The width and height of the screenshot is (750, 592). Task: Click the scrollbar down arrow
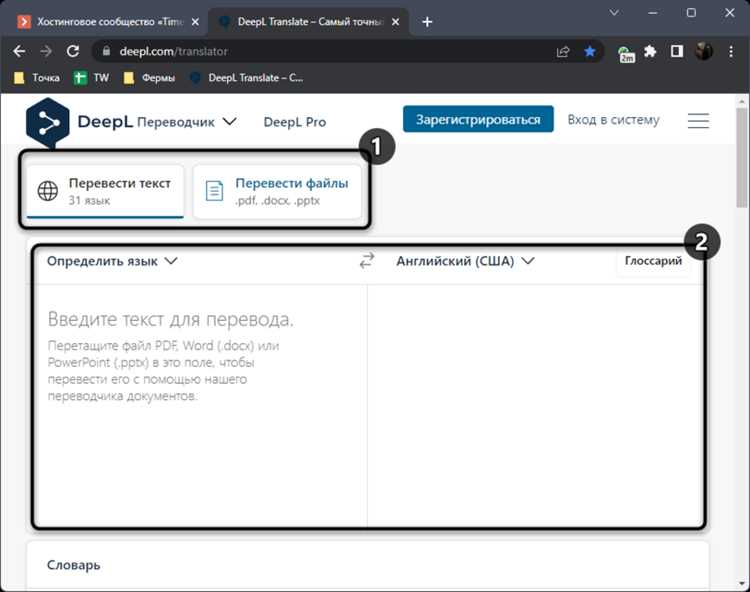[741, 583]
